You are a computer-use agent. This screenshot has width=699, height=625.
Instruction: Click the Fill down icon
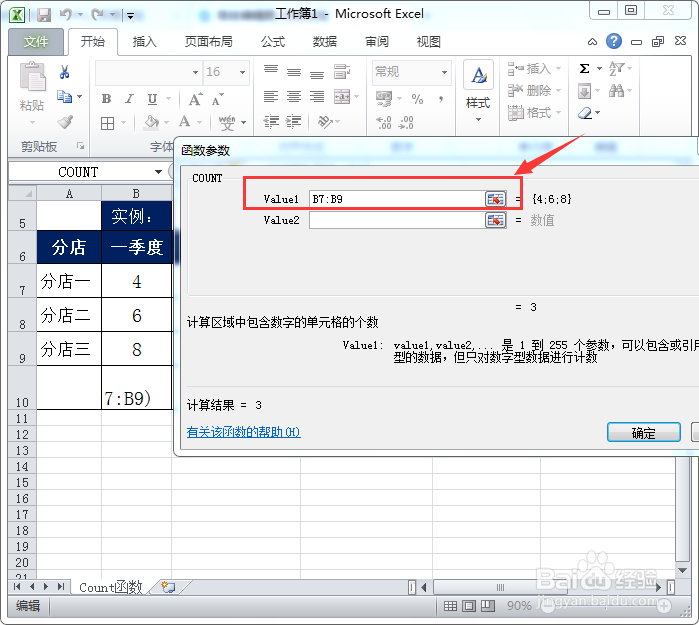584,91
